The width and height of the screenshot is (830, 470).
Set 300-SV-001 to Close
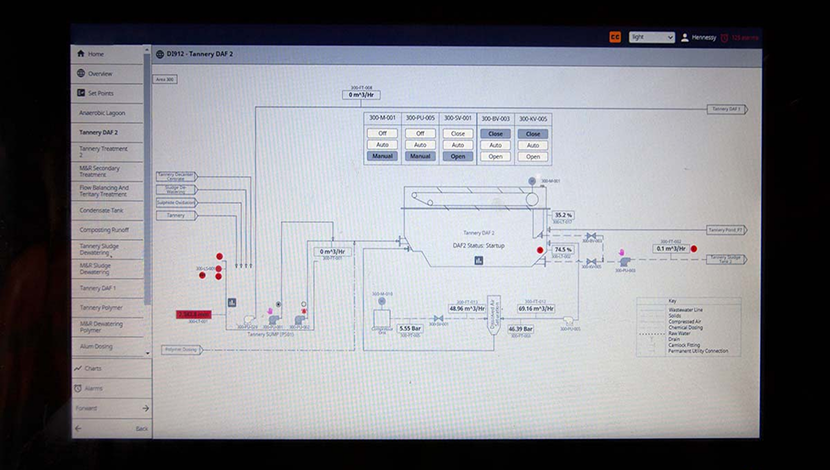pos(458,133)
